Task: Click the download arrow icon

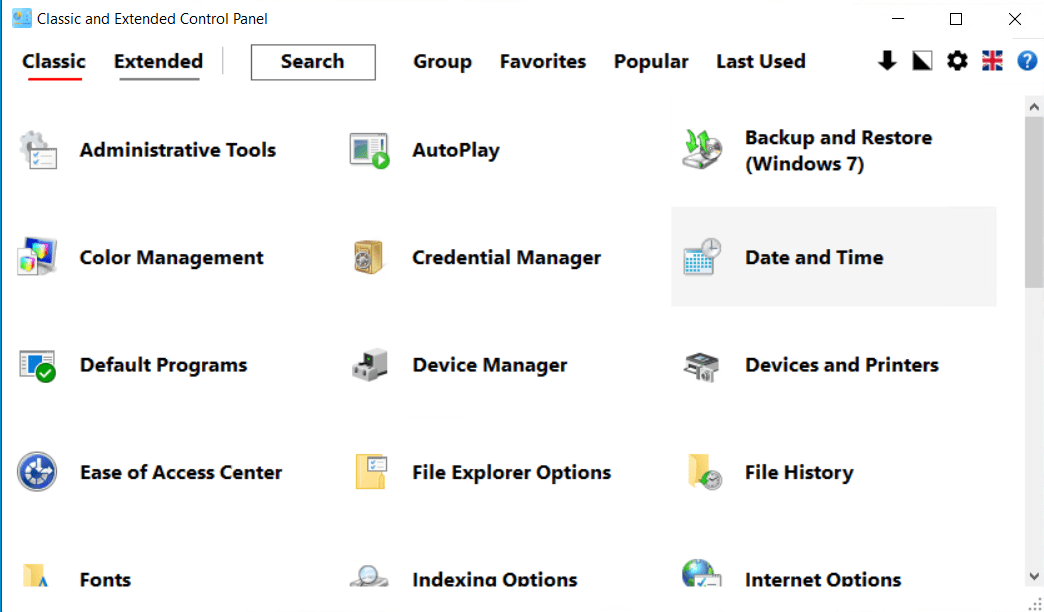Action: pyautogui.click(x=887, y=61)
